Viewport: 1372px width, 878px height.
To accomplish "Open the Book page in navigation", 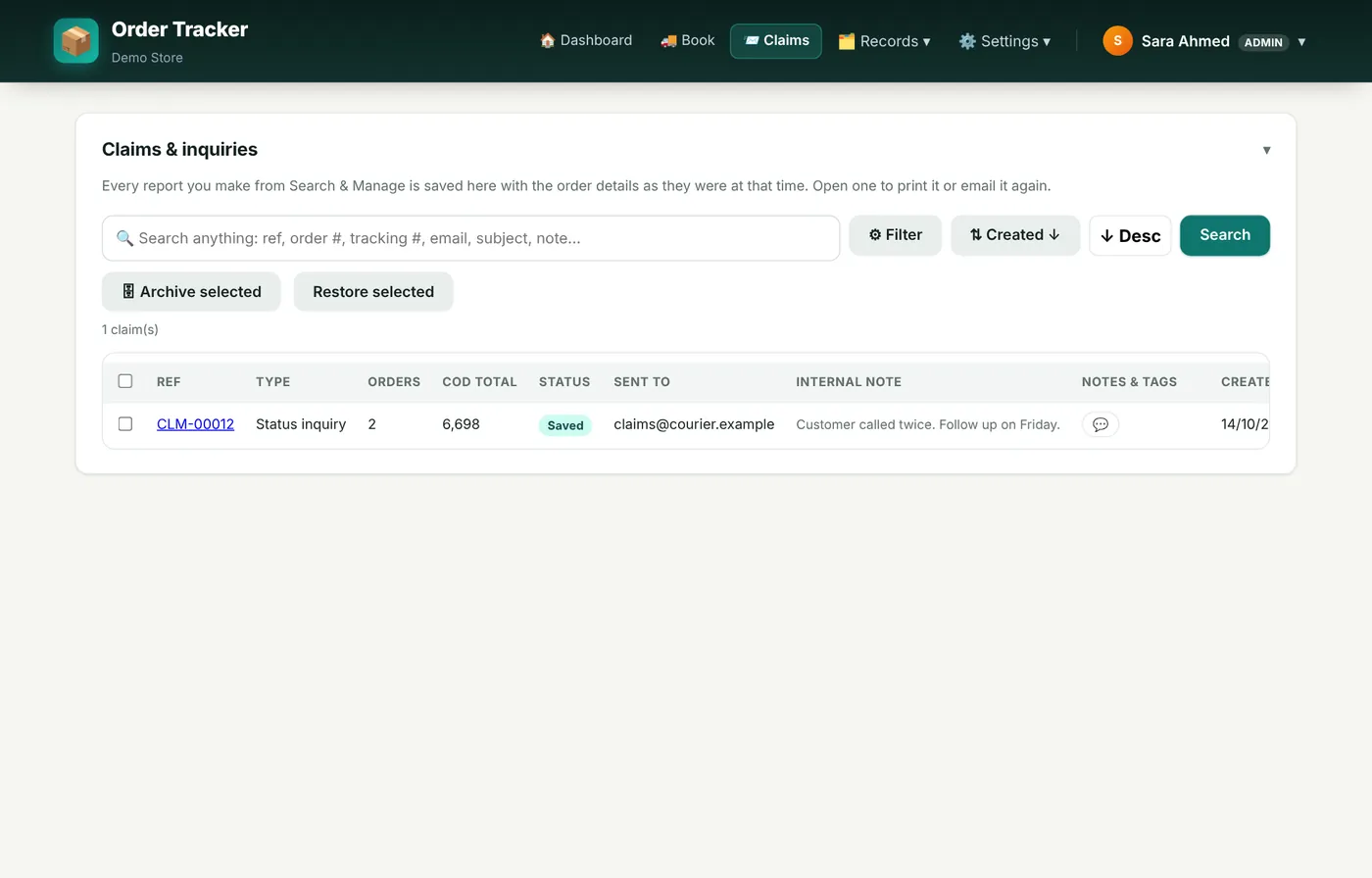I will pyautogui.click(x=688, y=41).
